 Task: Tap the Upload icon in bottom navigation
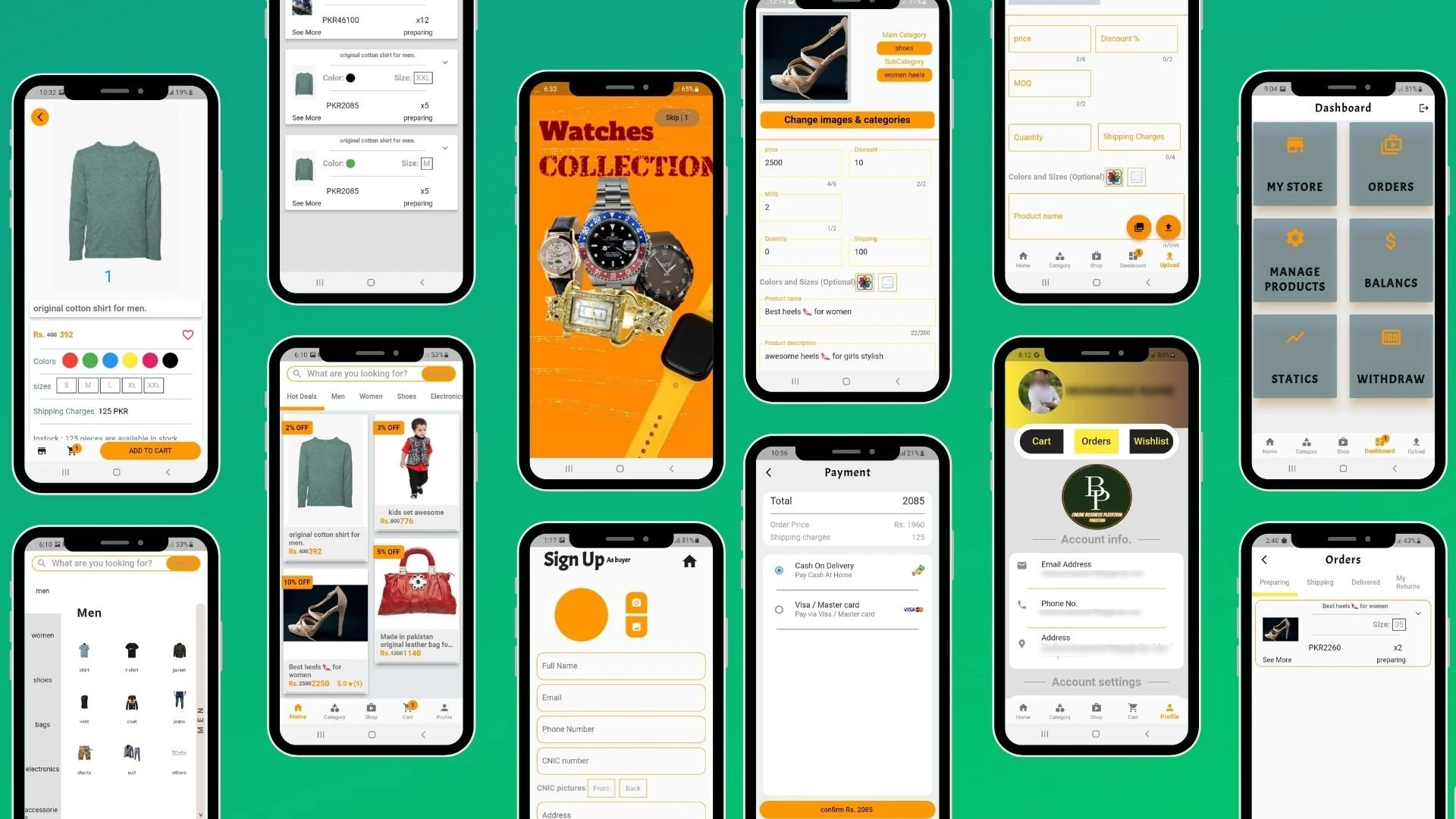(1166, 257)
